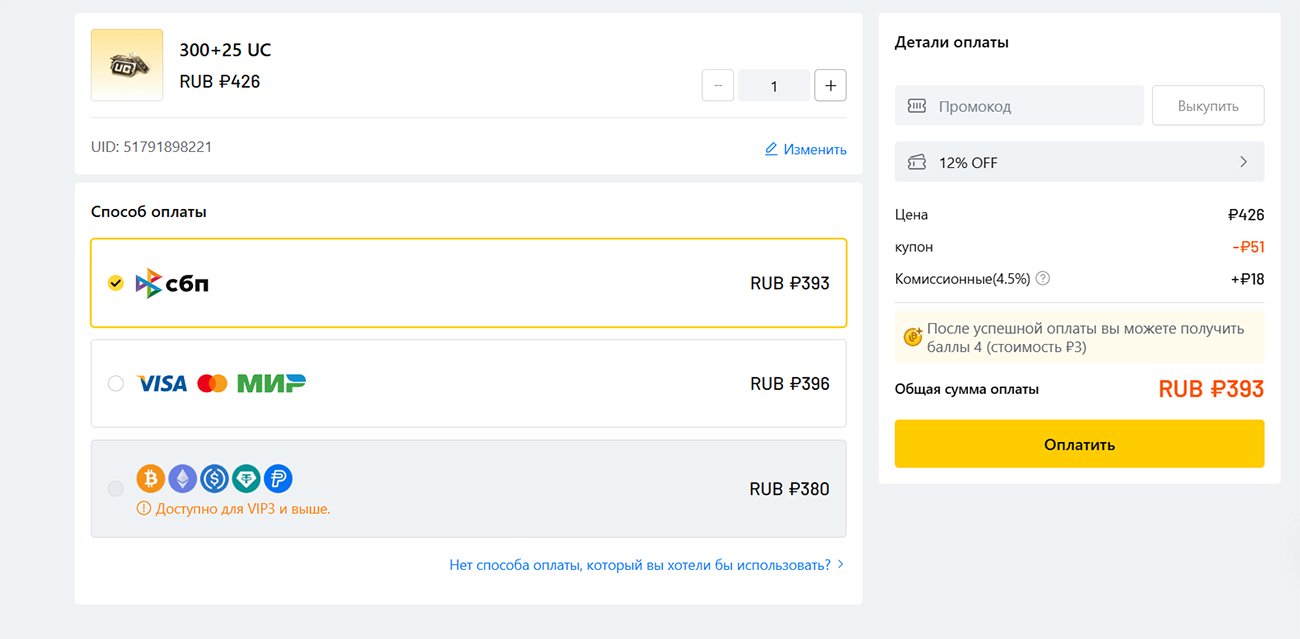Image resolution: width=1300 pixels, height=639 pixels.
Task: Decrease quantity with the minus button
Action: 718,86
